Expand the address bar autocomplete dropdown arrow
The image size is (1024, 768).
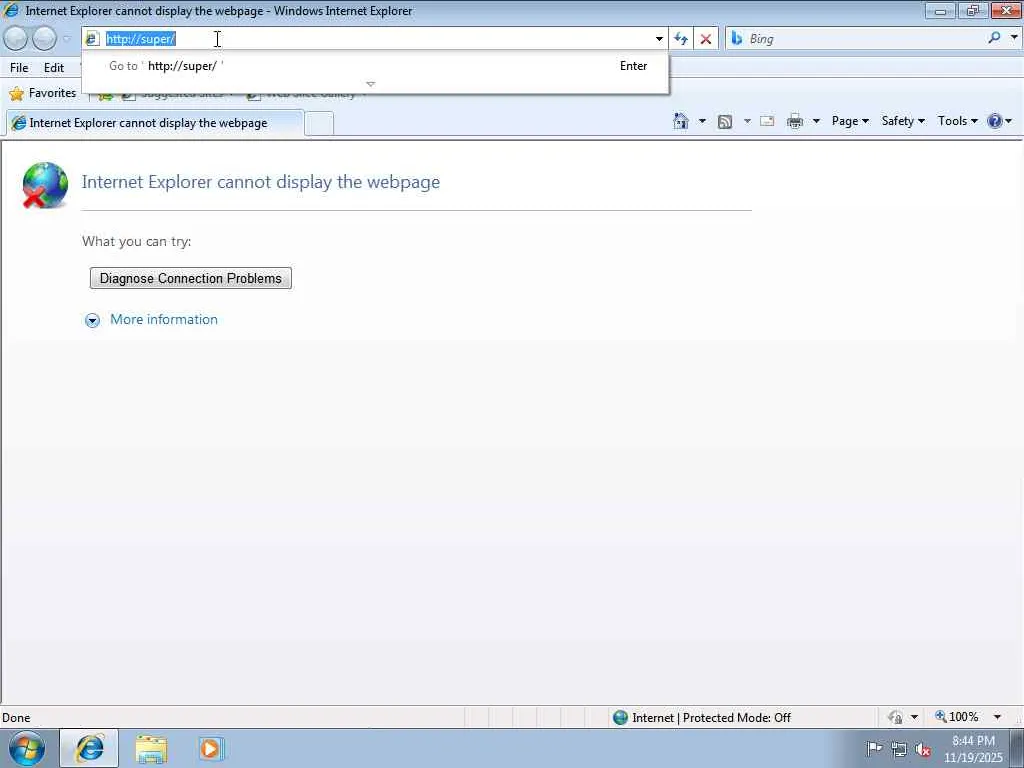(x=659, y=39)
